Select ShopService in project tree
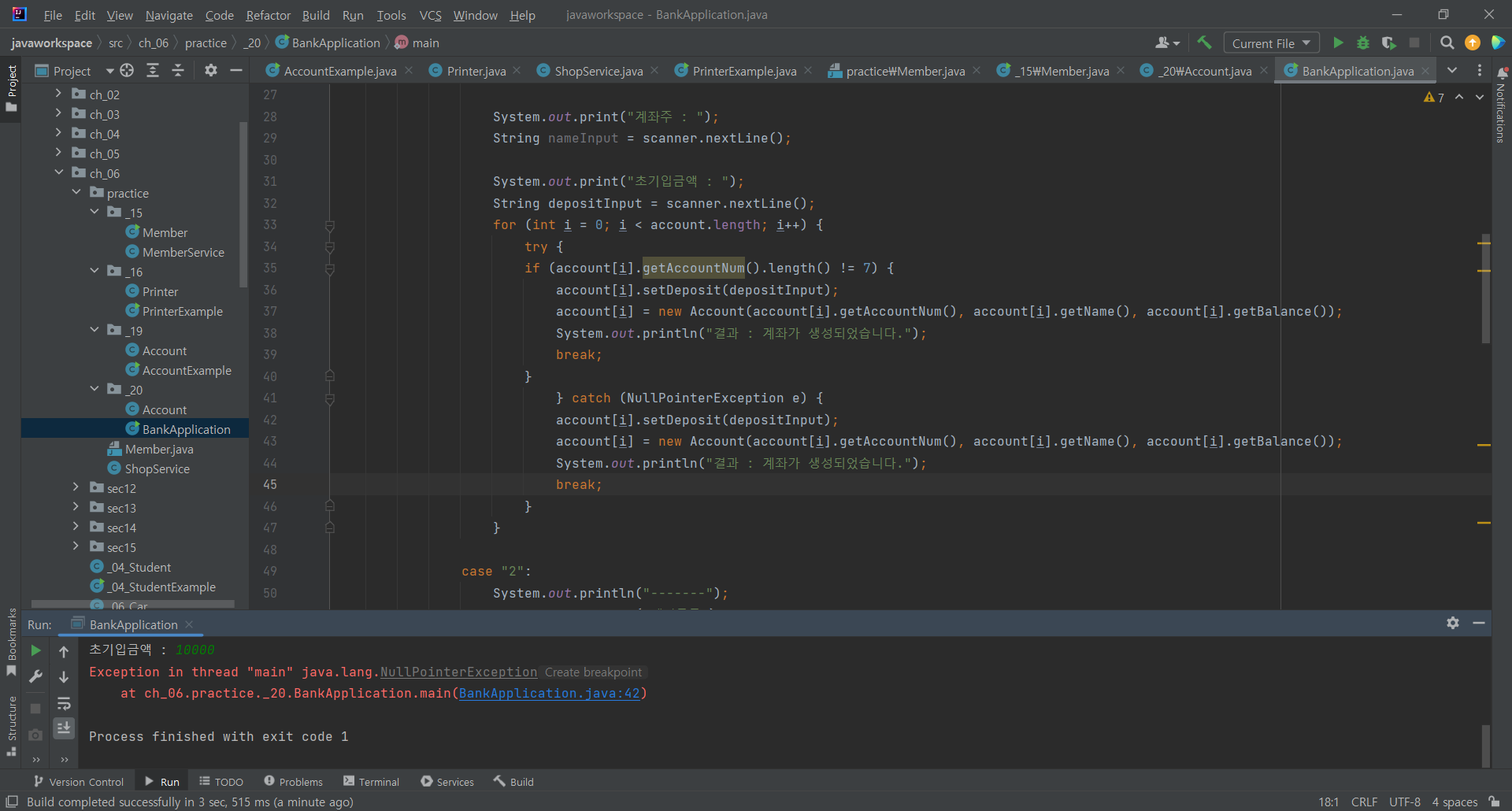The image size is (1512, 811). click(157, 468)
